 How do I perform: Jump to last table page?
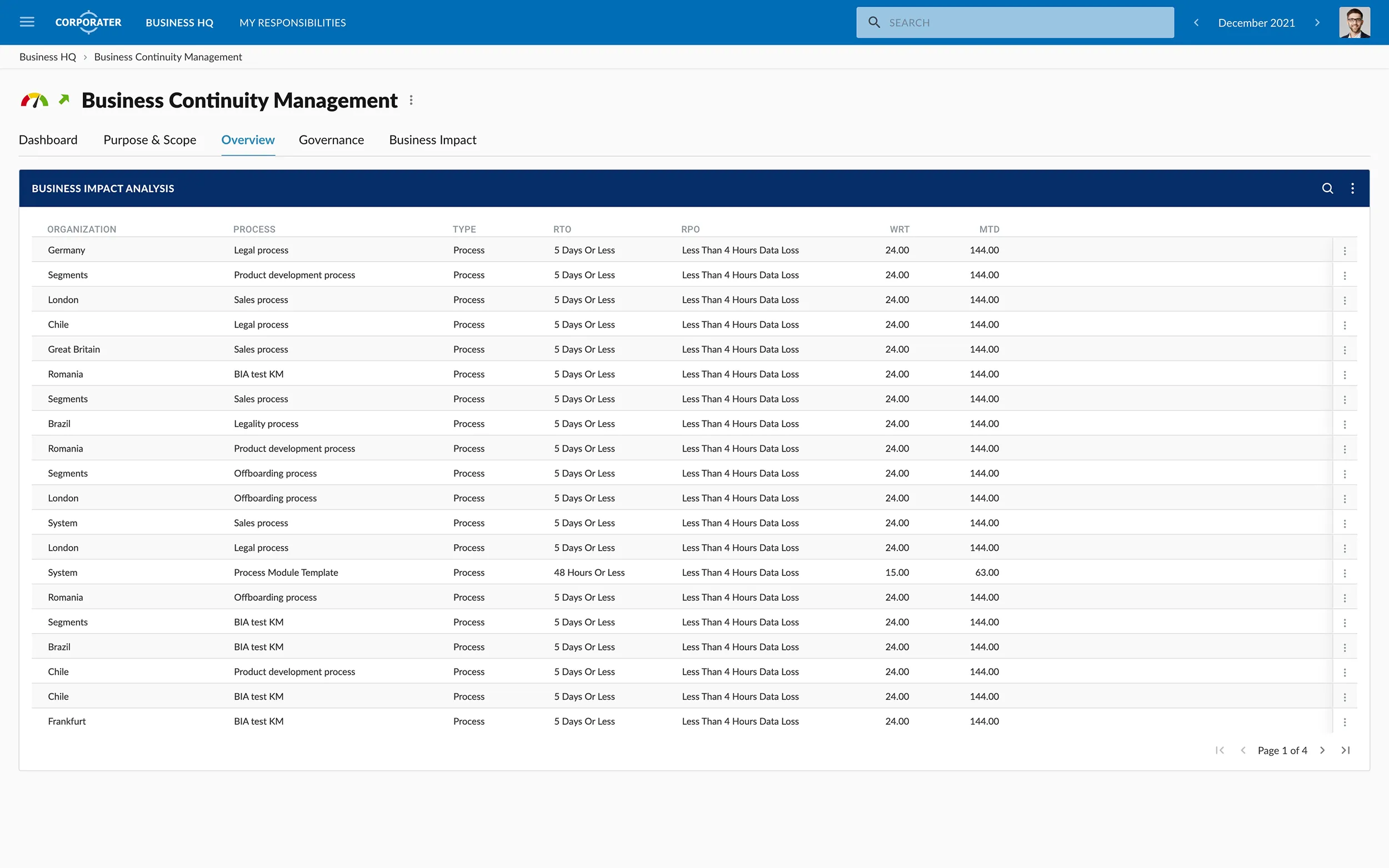1345,750
